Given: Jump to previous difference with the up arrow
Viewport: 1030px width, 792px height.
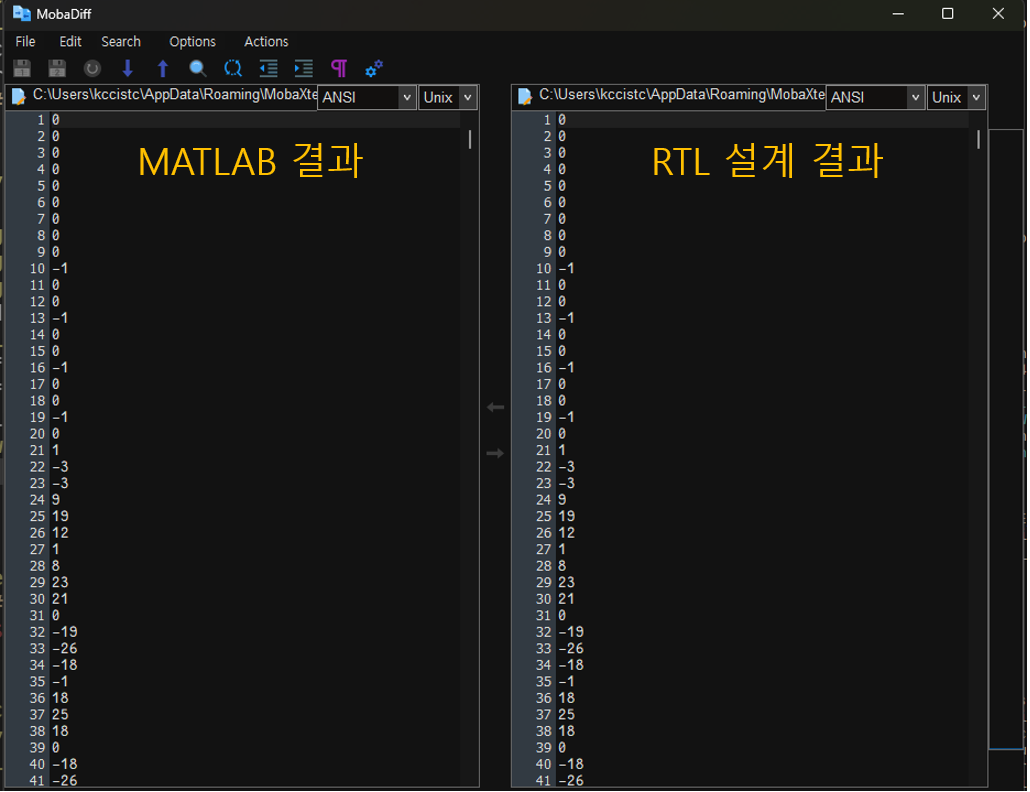Looking at the screenshot, I should pos(163,69).
